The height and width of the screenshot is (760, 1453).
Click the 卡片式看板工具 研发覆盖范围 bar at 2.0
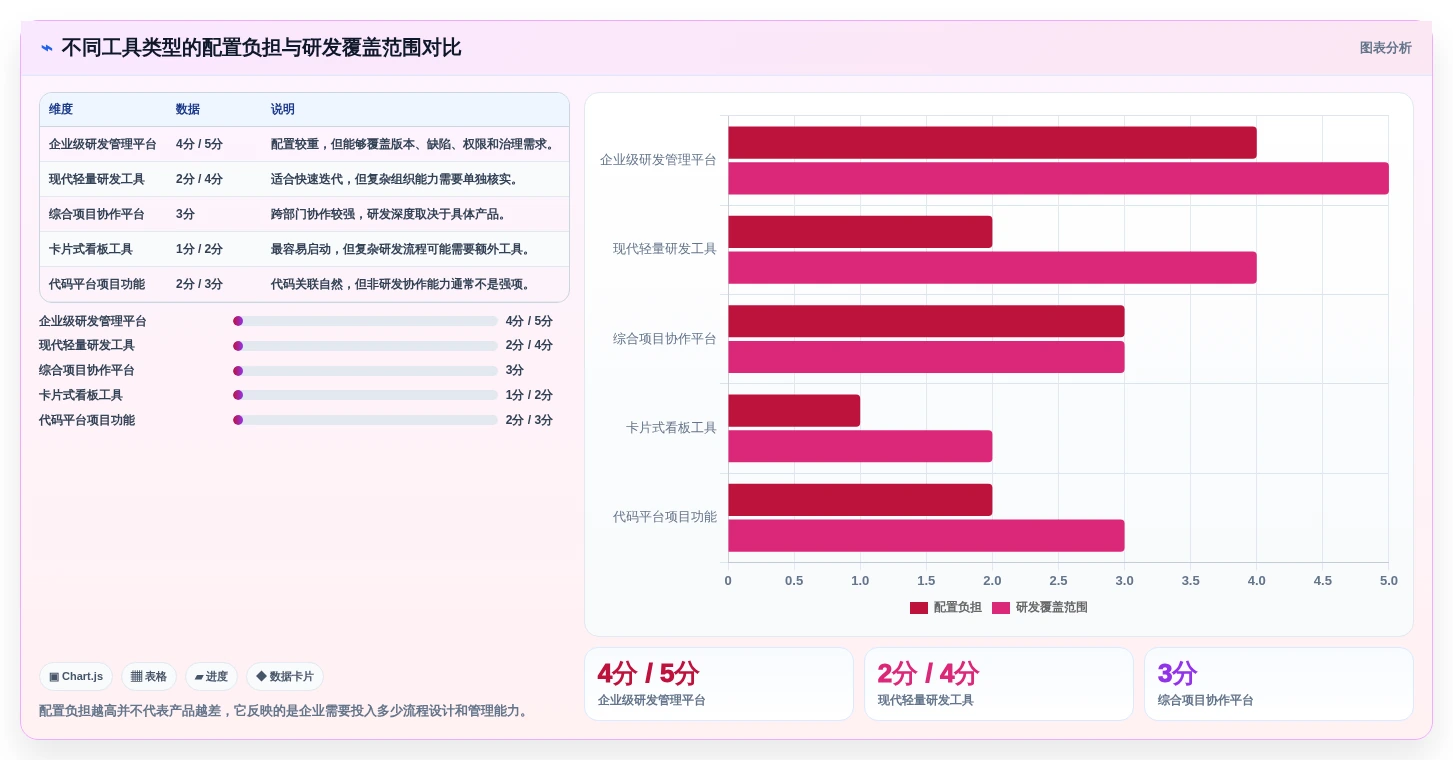pos(860,446)
